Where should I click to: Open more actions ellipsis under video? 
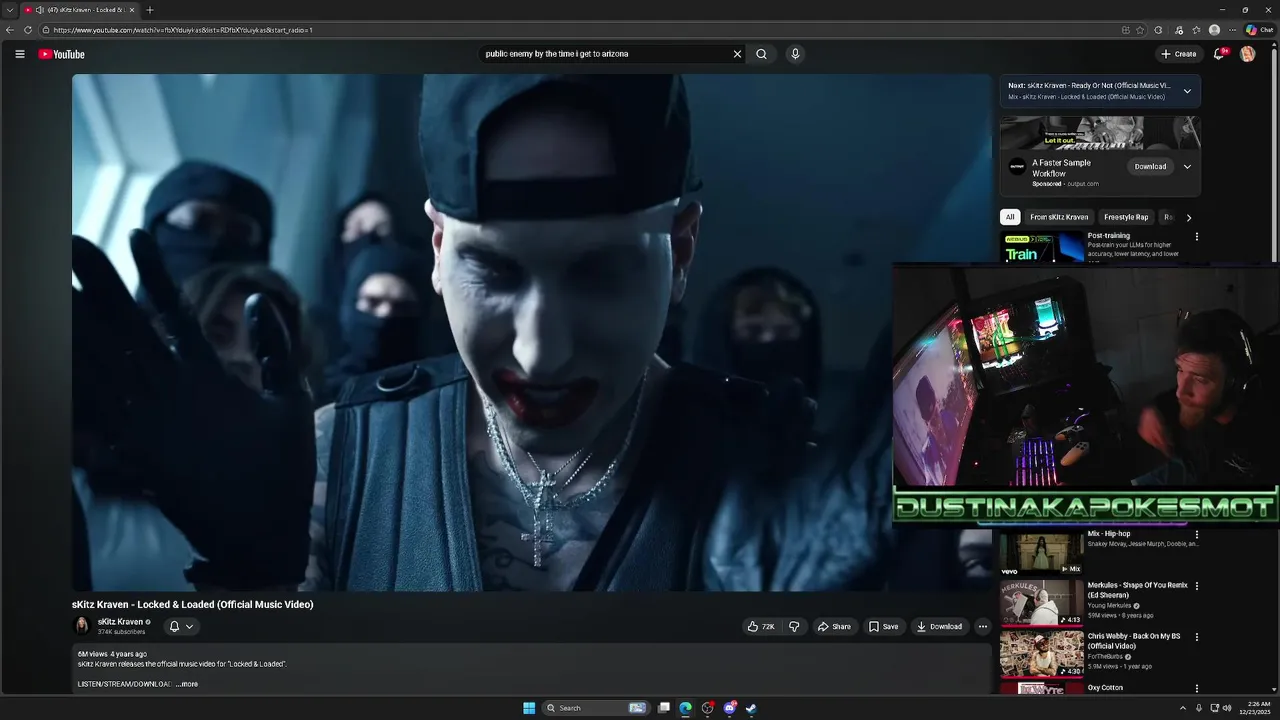pyautogui.click(x=983, y=627)
